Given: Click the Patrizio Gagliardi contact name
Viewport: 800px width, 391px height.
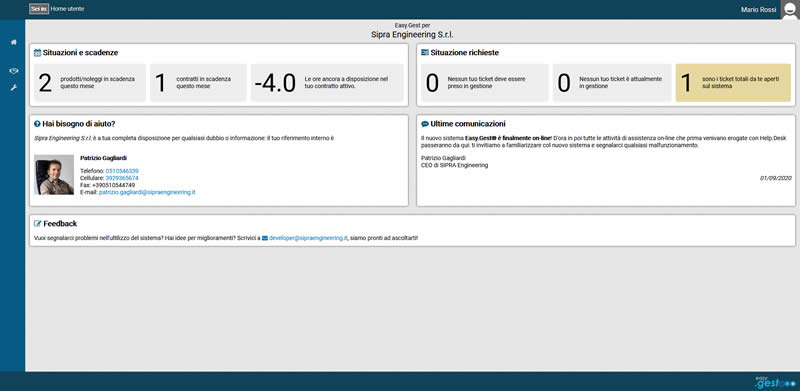Looking at the screenshot, I should (104, 158).
